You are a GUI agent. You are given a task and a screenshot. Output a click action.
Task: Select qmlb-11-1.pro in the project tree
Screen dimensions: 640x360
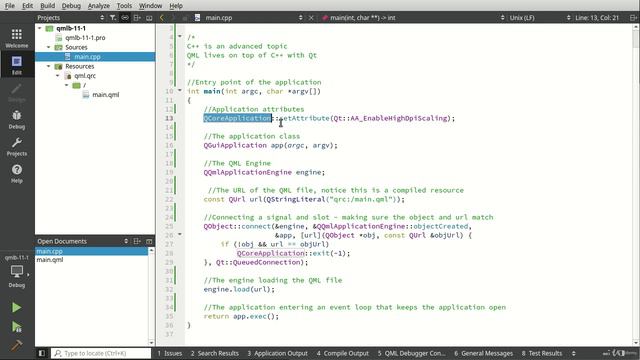pos(85,38)
